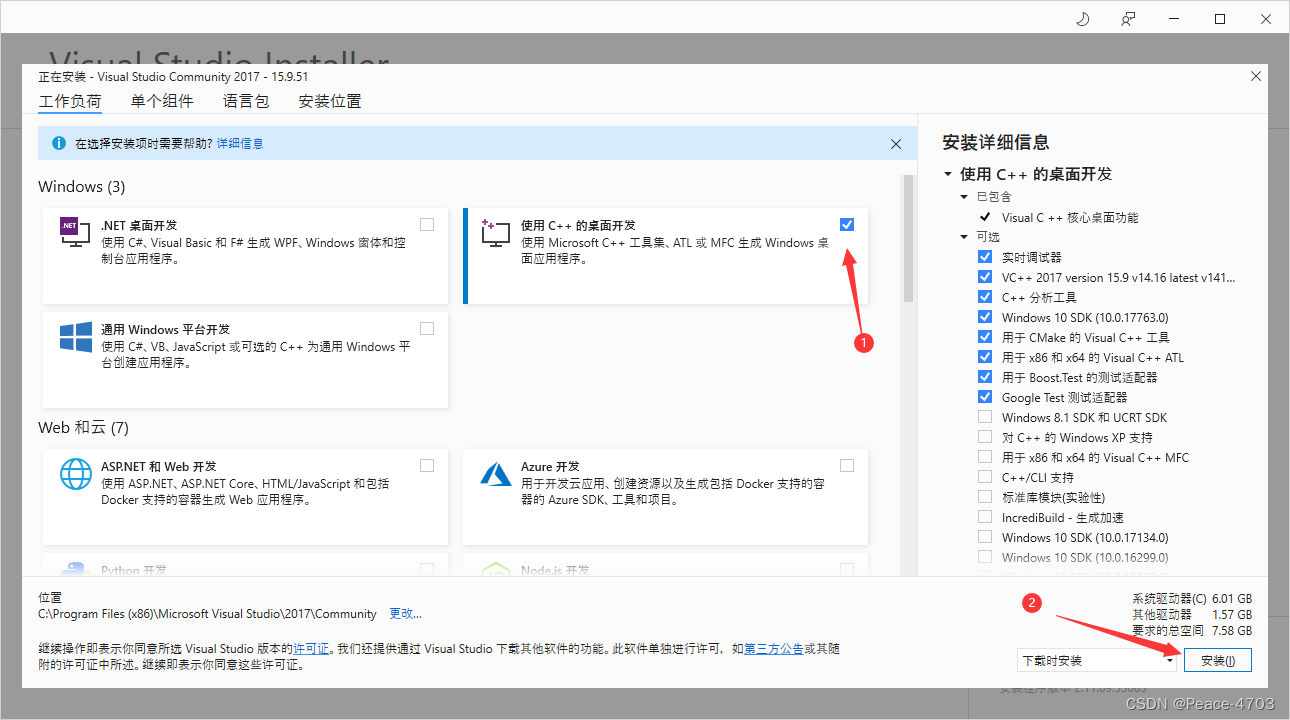The image size is (1290, 720).
Task: Check 标准库模块(实验性) component
Action: pos(985,497)
